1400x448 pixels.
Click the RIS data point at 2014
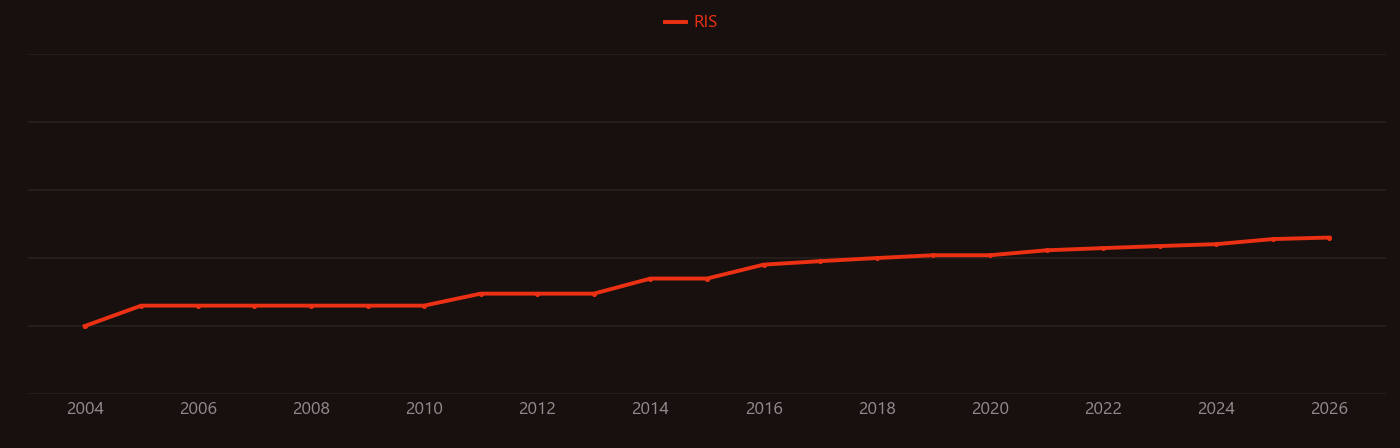pyautogui.click(x=650, y=279)
